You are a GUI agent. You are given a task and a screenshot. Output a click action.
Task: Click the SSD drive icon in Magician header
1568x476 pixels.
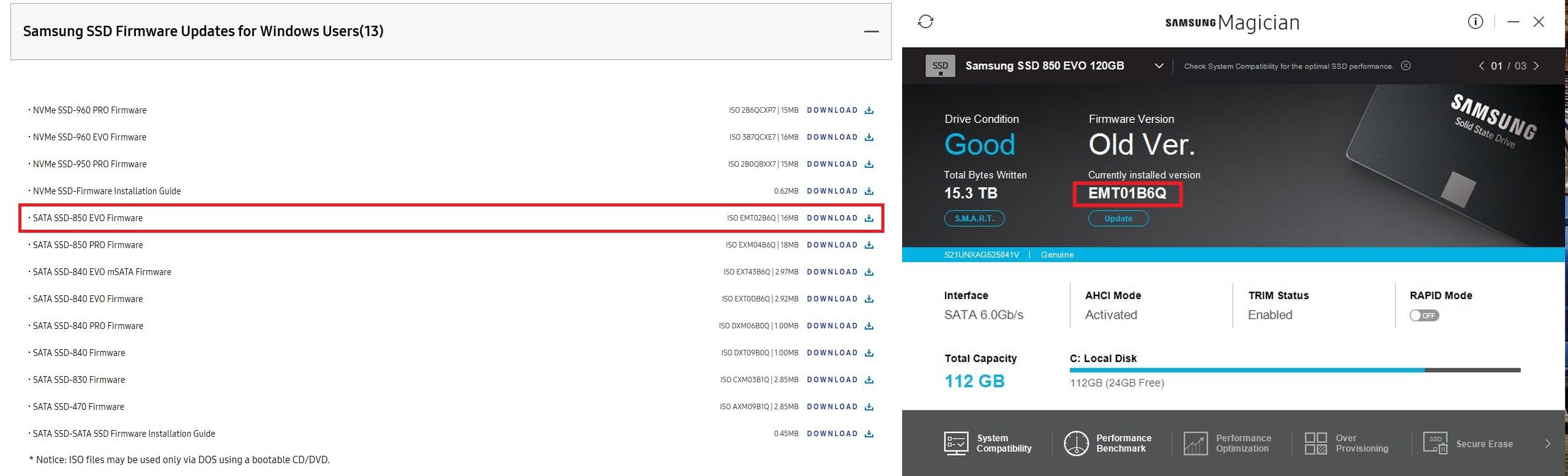pos(940,66)
